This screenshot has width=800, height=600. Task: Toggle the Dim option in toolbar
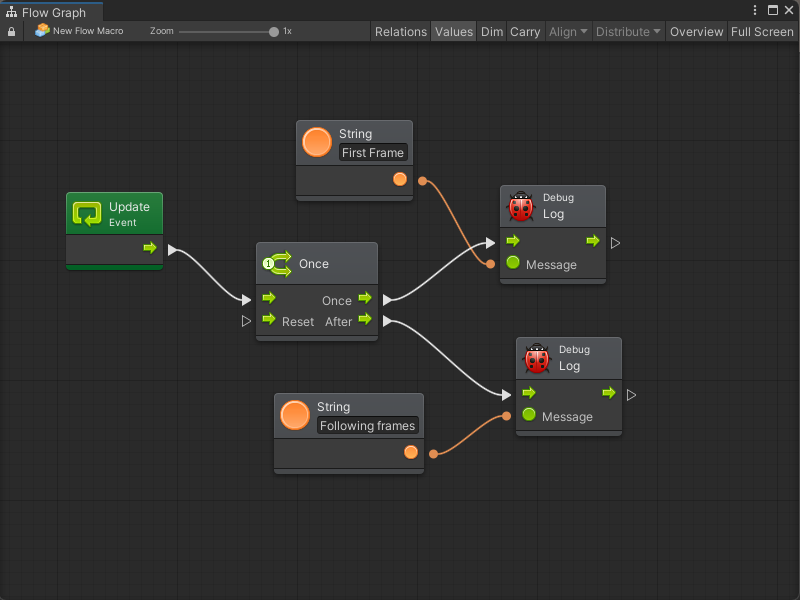(492, 32)
